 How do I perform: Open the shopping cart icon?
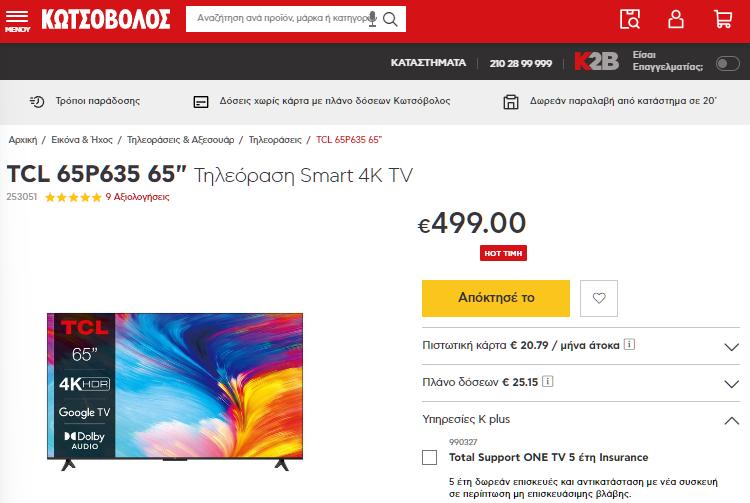[723, 19]
